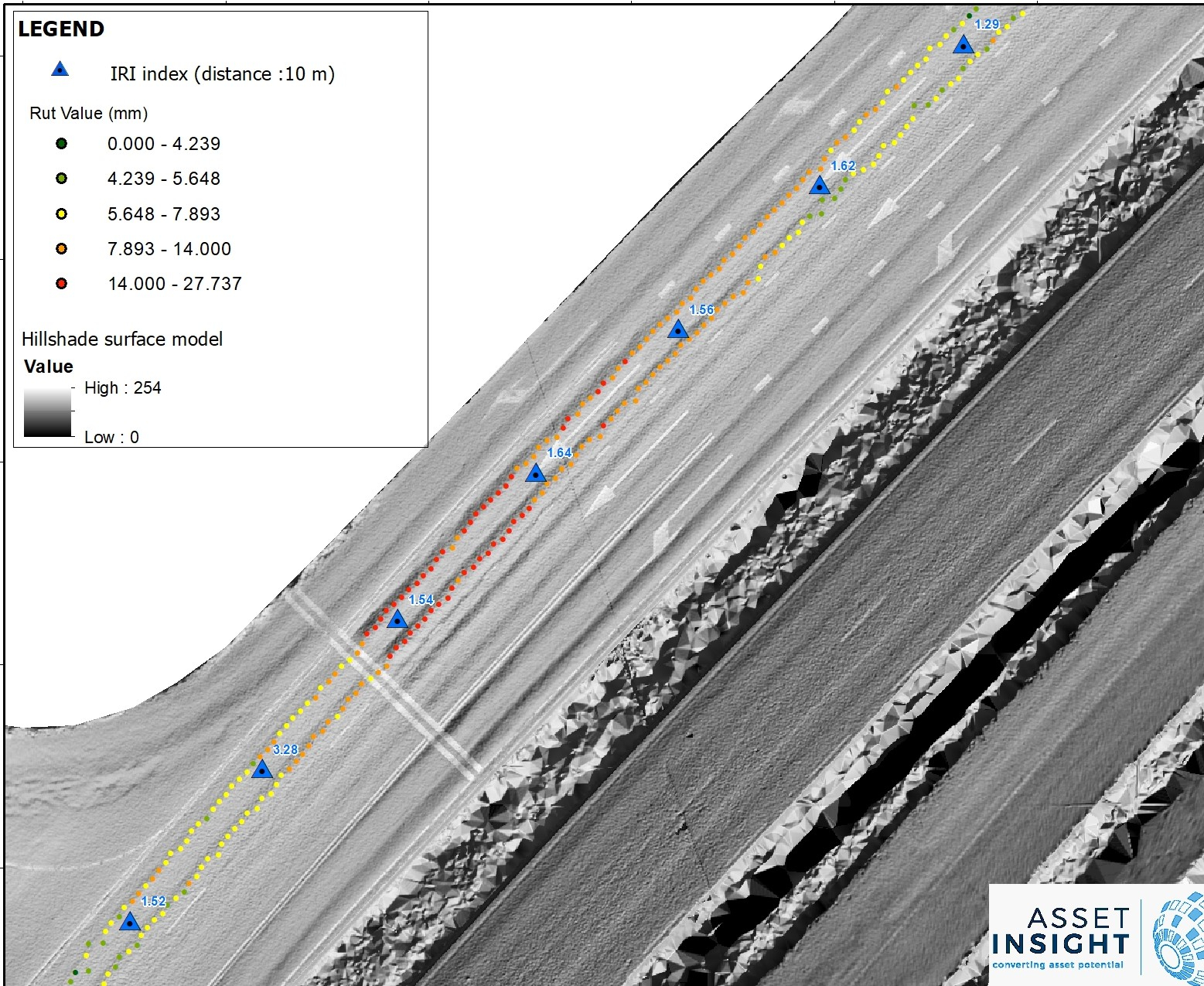Viewport: 1204px width, 986px height.
Task: Click the IRI triangle marker labeled 1.62
Action: [820, 186]
